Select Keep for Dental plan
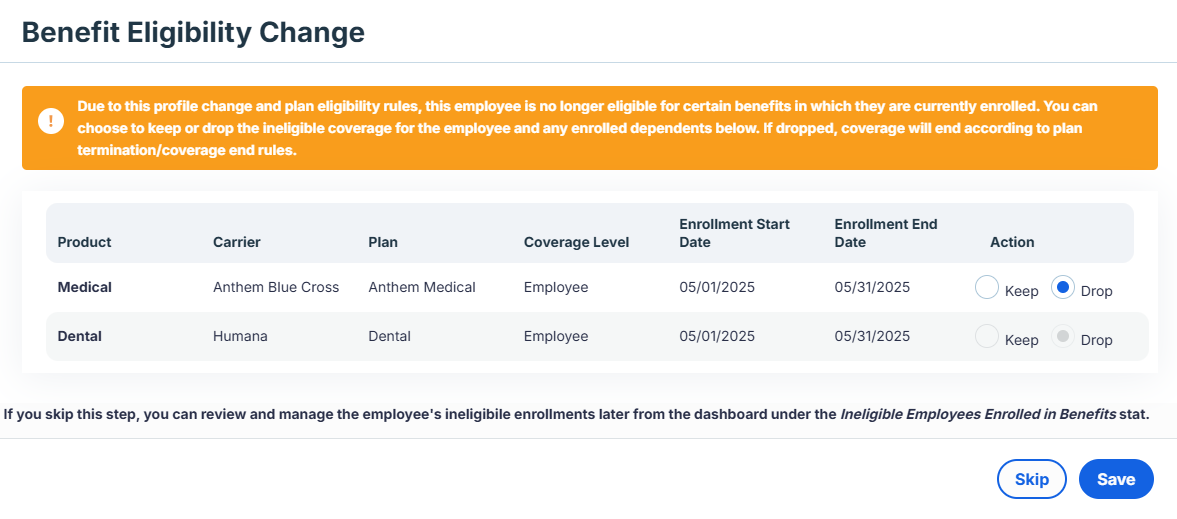 [x=986, y=336]
